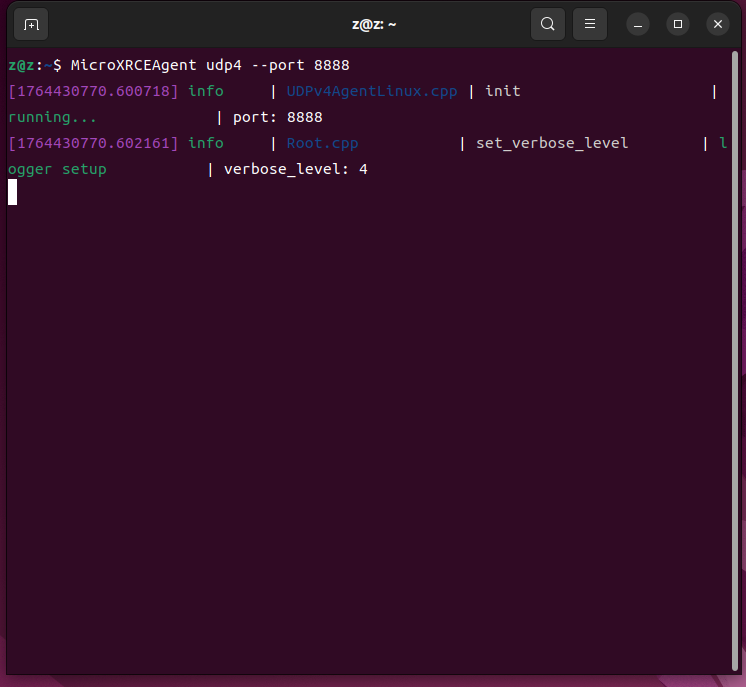Minimize the terminal window

click(638, 24)
